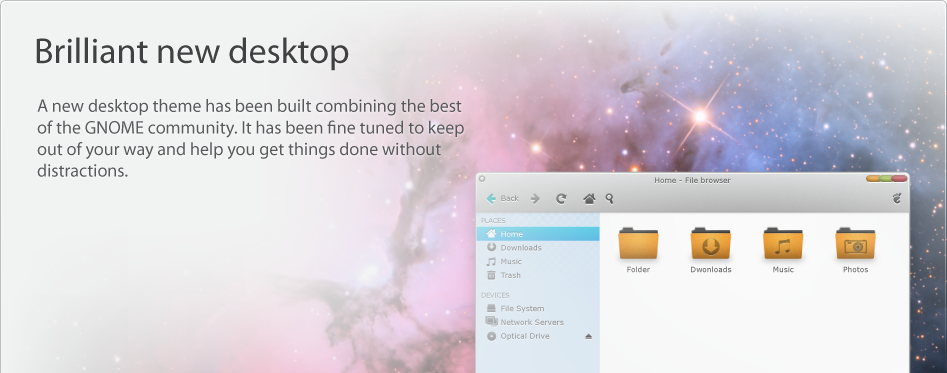Select the Dwonloads folder icon

click(710, 244)
